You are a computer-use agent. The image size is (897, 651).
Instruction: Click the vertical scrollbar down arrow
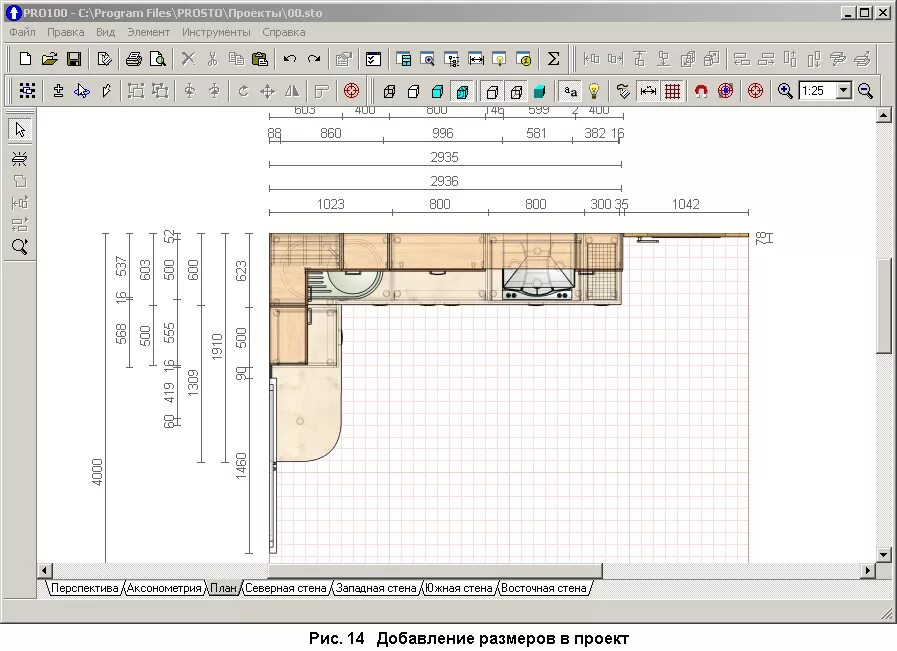[883, 554]
